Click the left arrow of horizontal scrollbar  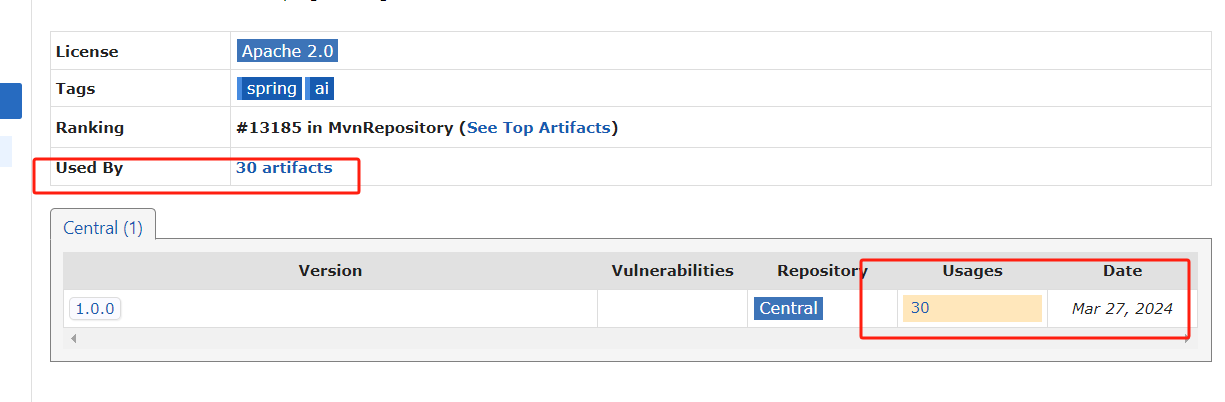(73, 338)
